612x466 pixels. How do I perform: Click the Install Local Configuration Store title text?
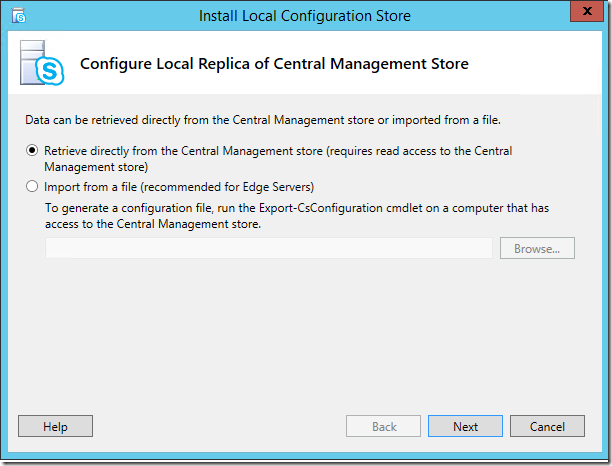tap(305, 16)
